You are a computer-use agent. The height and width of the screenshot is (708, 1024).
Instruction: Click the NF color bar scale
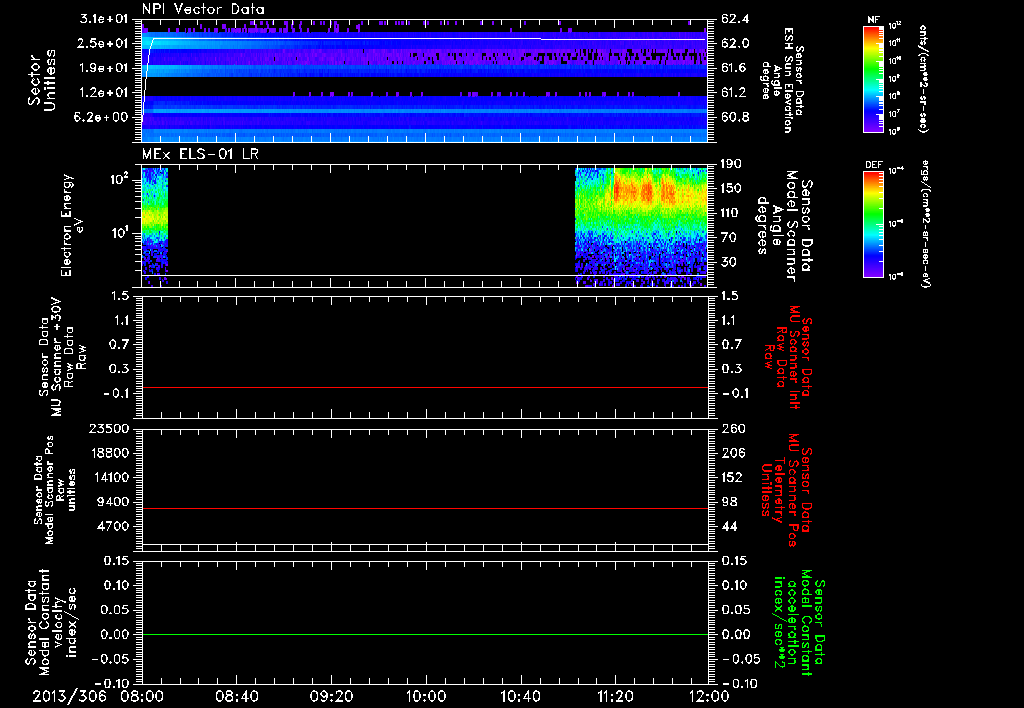pos(873,79)
